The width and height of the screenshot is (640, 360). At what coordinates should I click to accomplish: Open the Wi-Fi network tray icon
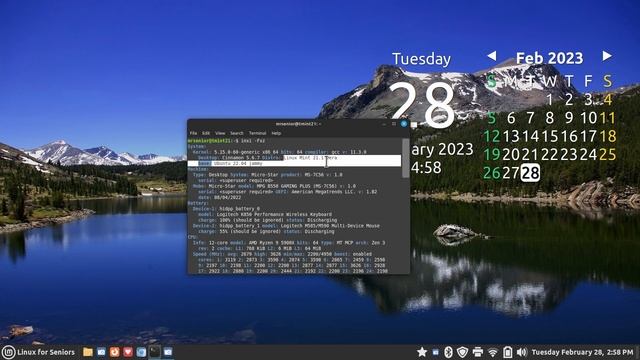[x=493, y=352]
